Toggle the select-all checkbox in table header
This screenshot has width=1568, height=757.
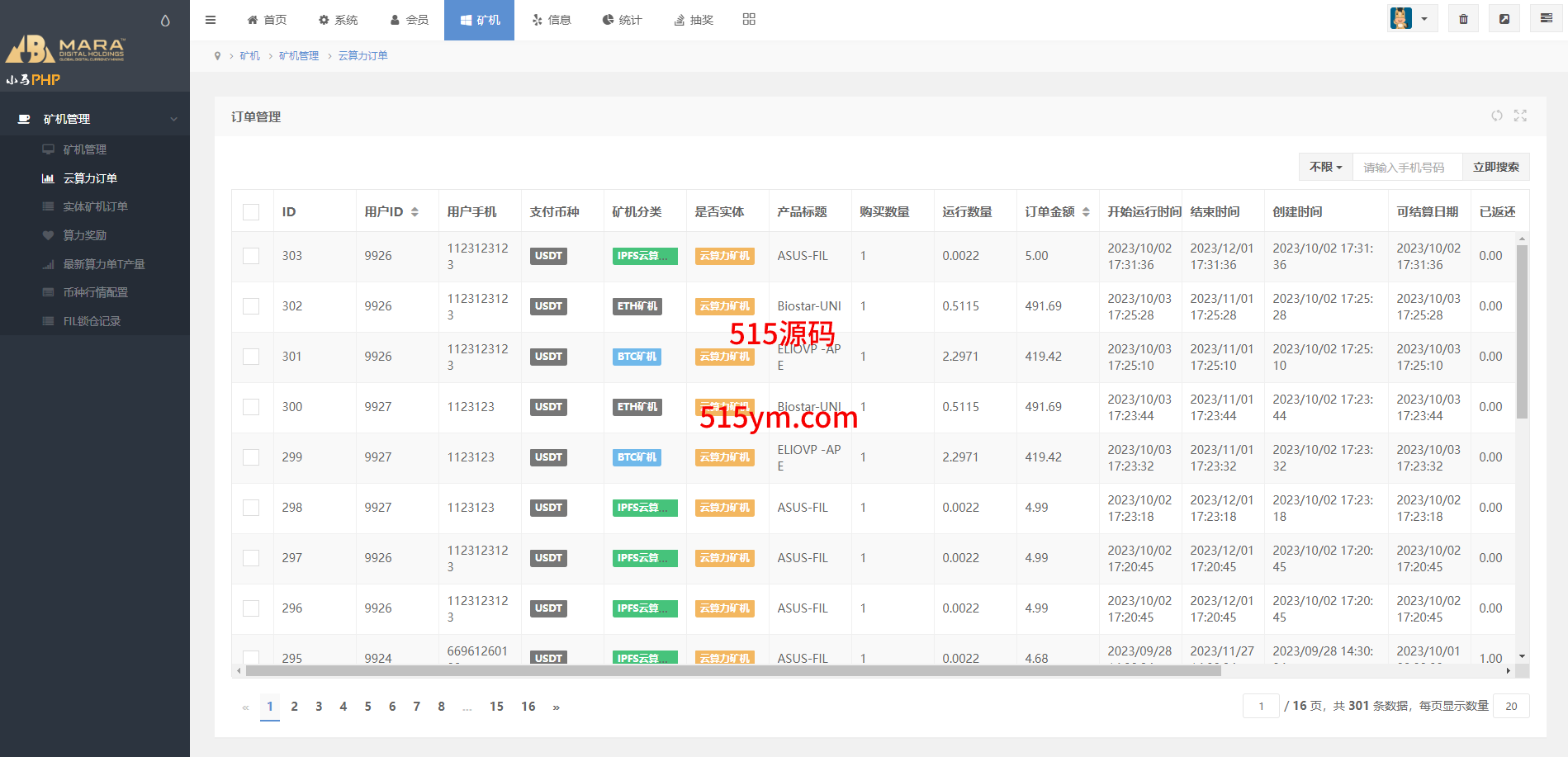coord(251,212)
